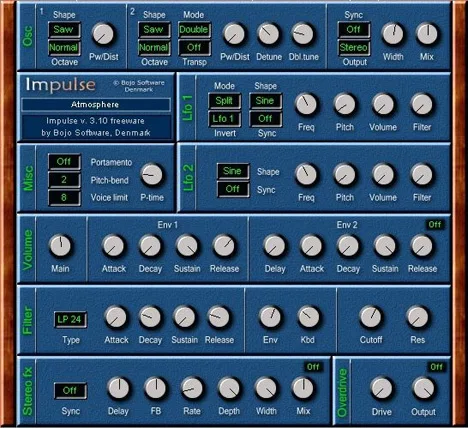
Task: Click the Filter Sustain knob
Action: [184, 317]
